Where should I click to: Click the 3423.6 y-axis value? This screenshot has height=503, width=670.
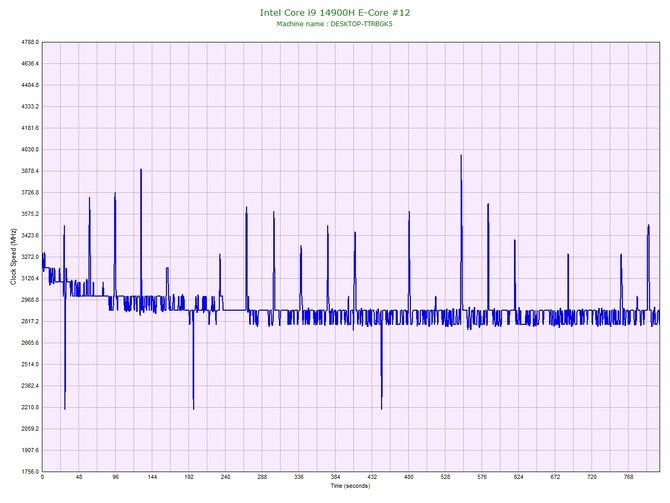point(30,235)
